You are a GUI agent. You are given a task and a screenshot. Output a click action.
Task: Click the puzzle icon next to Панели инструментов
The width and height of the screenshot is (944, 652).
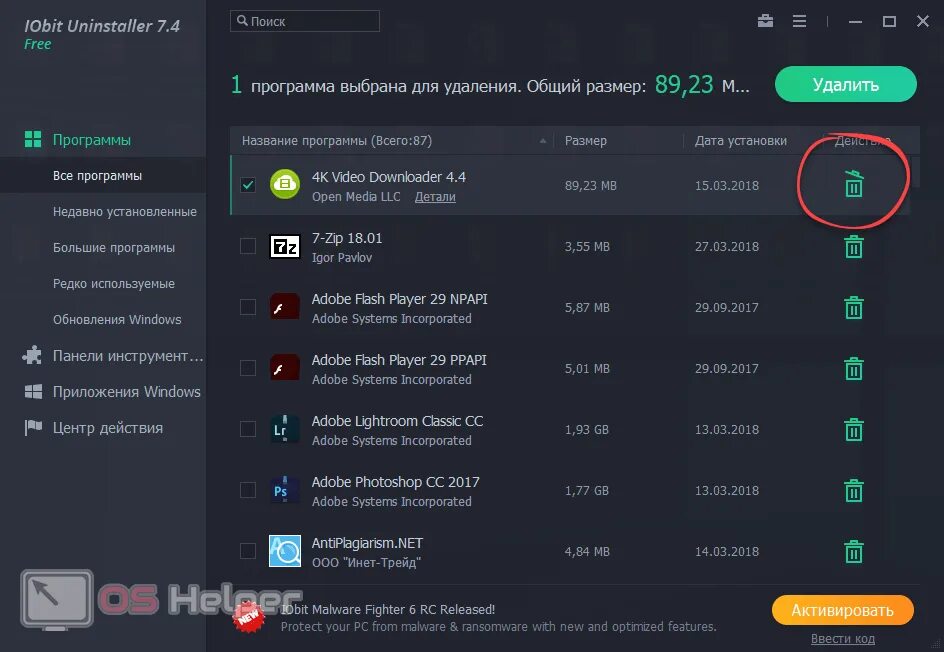(x=32, y=355)
